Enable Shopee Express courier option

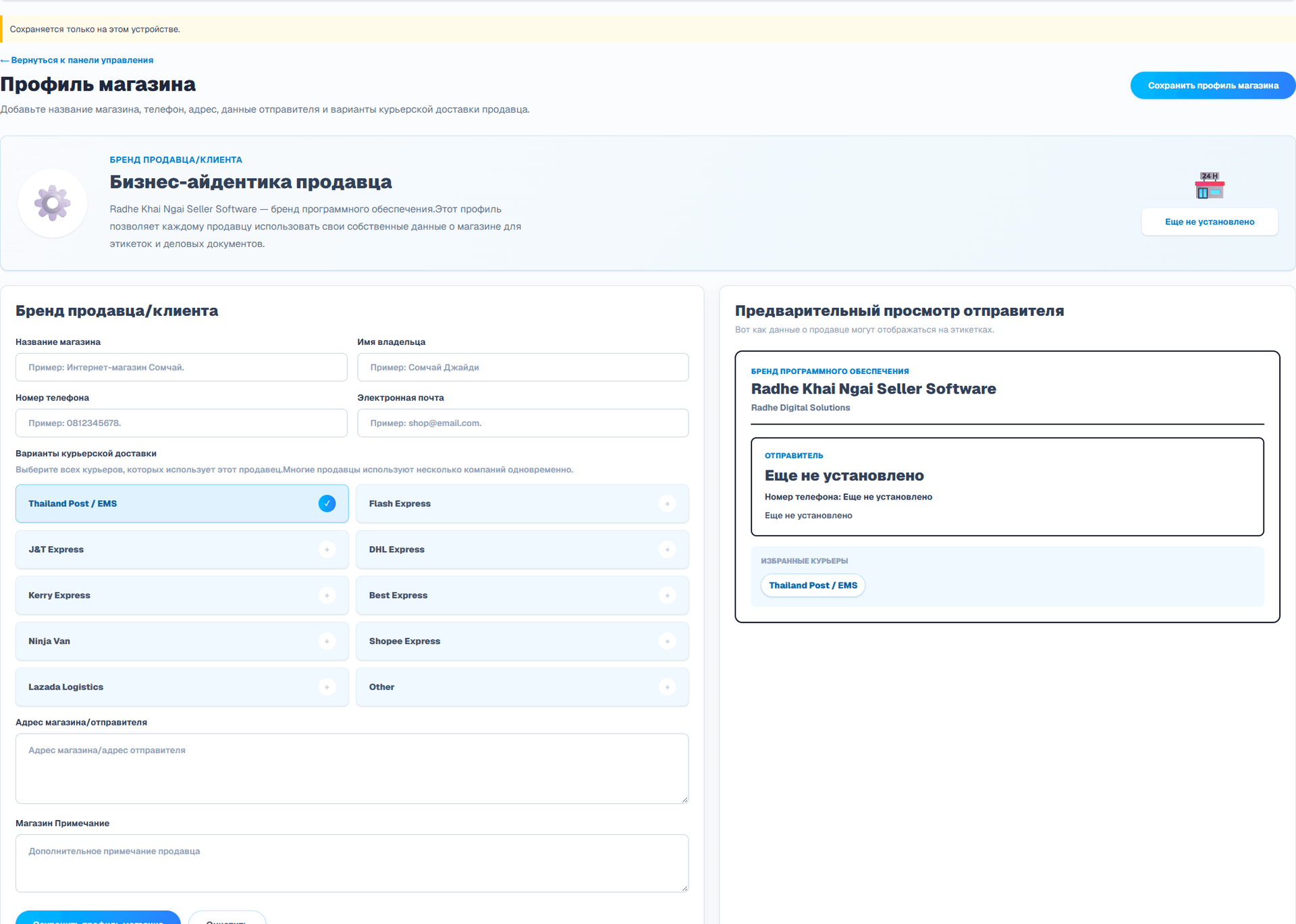pyautogui.click(x=522, y=641)
